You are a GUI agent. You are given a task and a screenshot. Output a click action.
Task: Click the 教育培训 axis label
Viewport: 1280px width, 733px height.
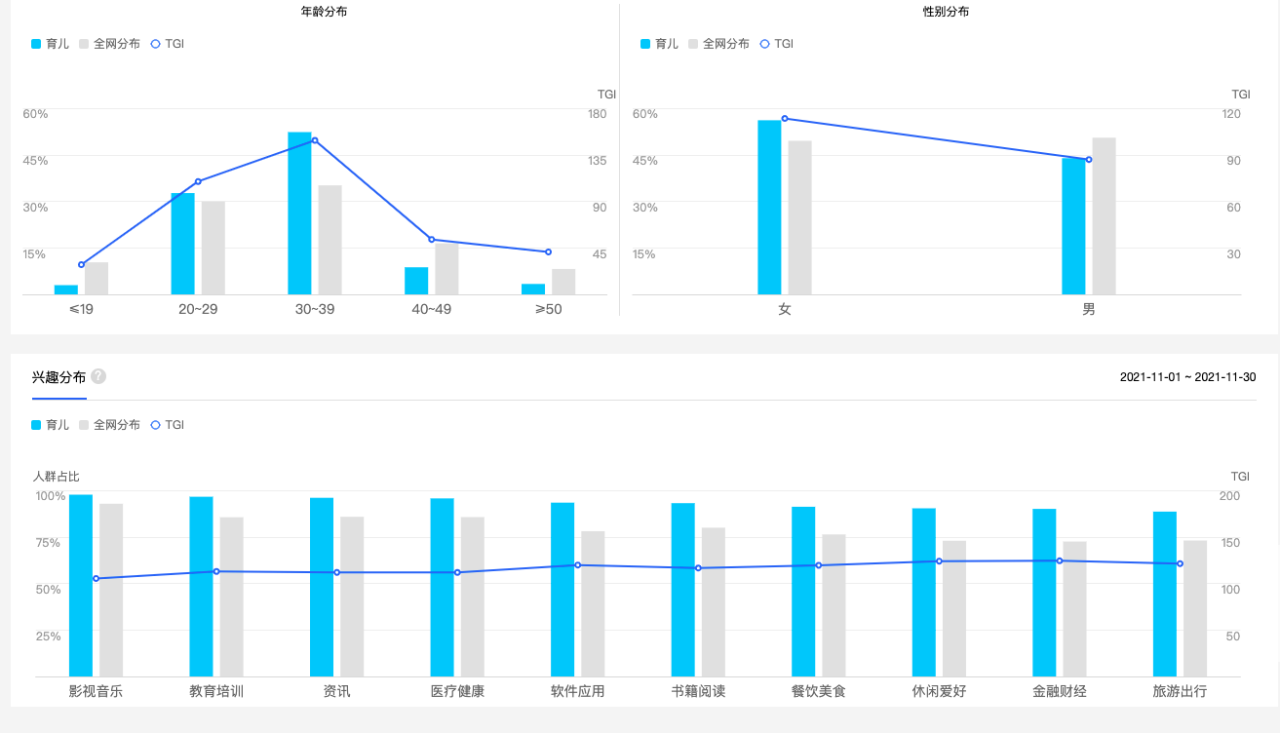pyautogui.click(x=217, y=691)
